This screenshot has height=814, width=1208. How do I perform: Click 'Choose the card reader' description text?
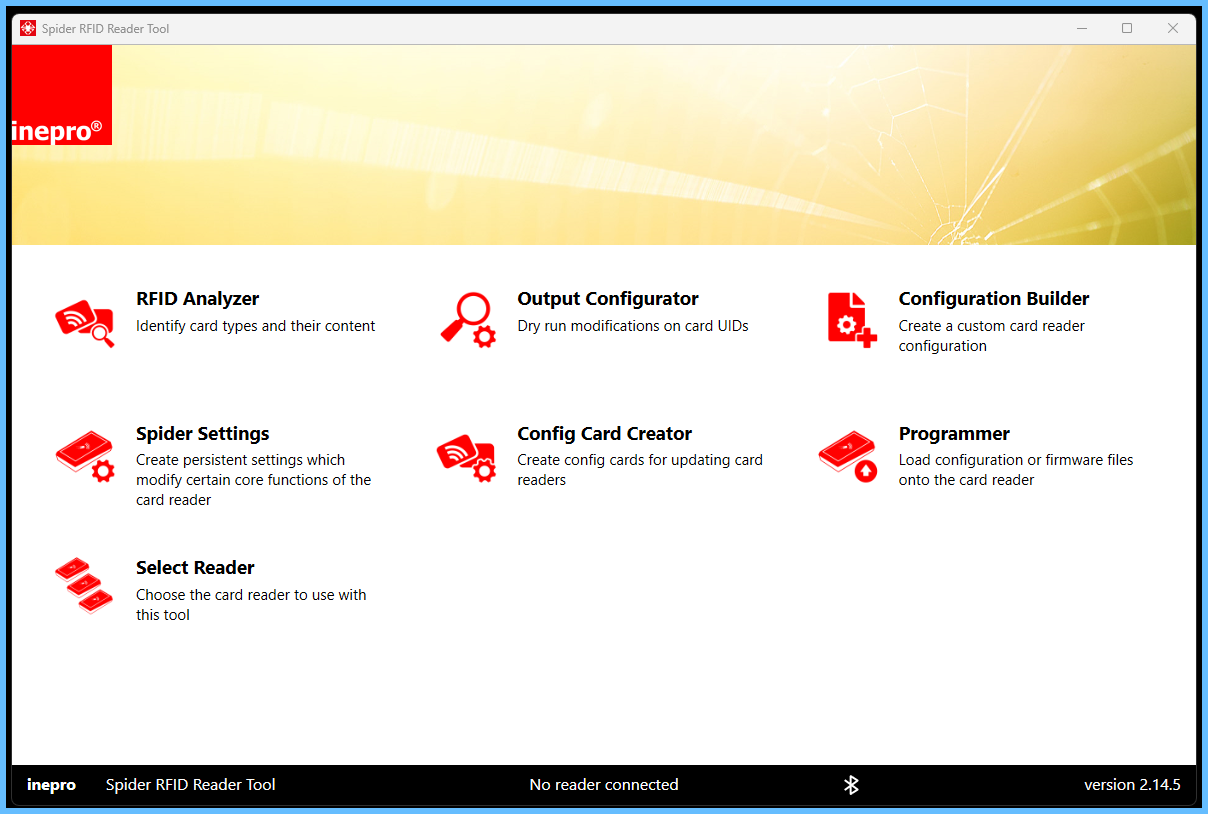point(251,605)
